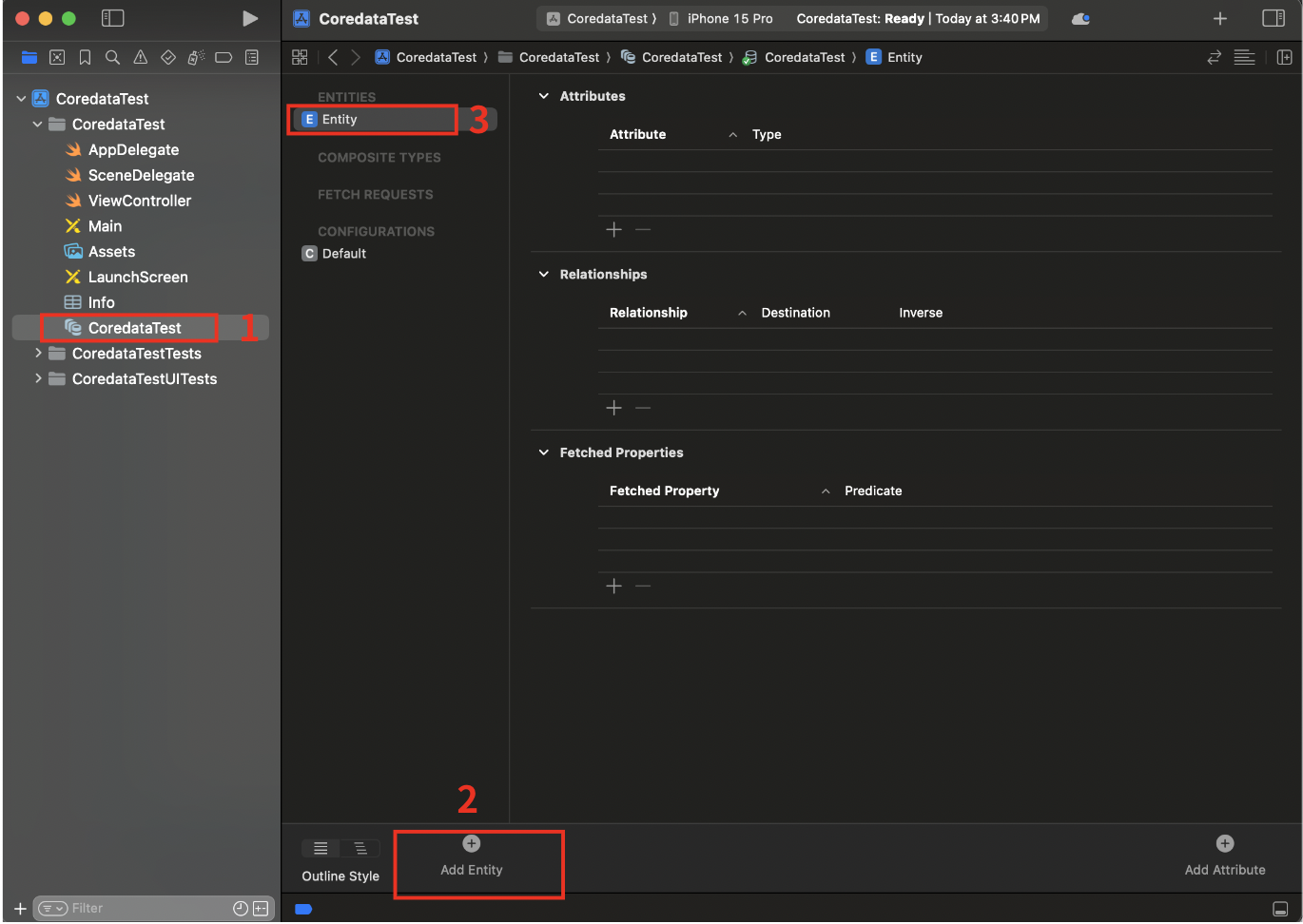Image resolution: width=1303 pixels, height=924 pixels.
Task: Click the swap editor arrows icon
Action: (x=1214, y=57)
